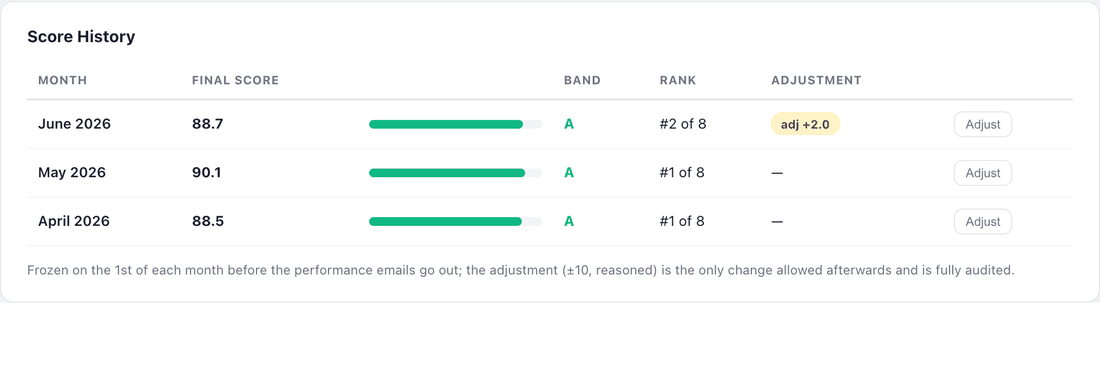Select the adj +2.0 adjustment badge
The height and width of the screenshot is (375, 1100).
coord(805,124)
